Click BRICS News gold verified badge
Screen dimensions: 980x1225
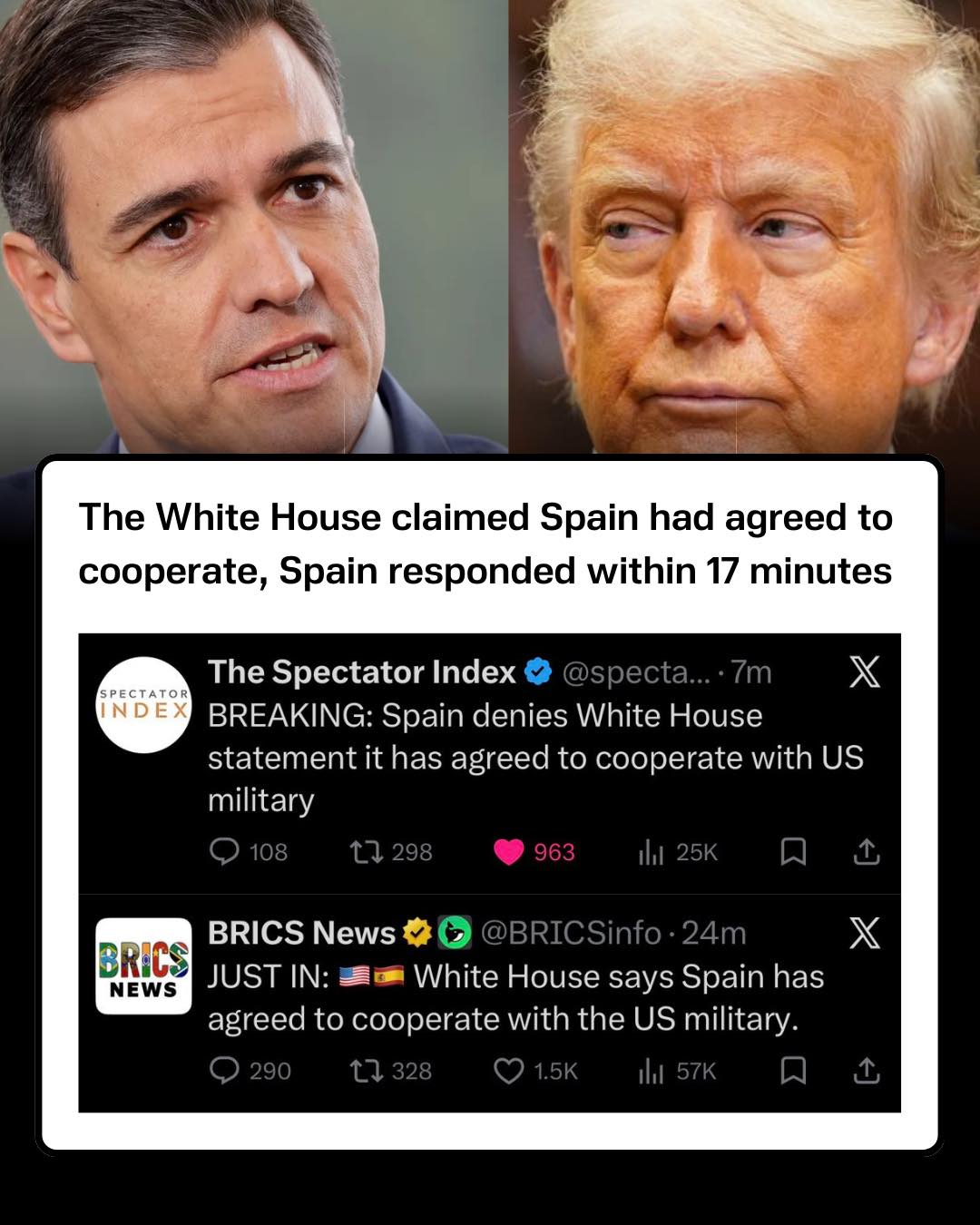pyautogui.click(x=416, y=932)
